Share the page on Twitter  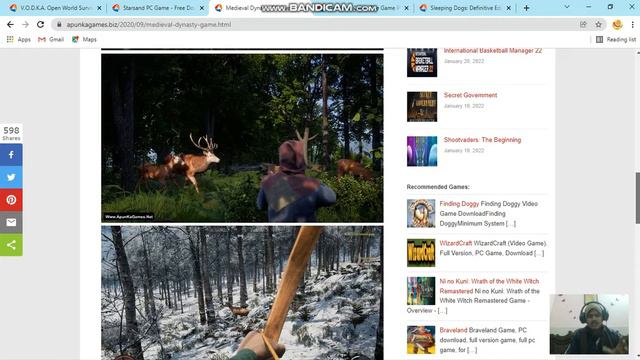click(x=11, y=177)
